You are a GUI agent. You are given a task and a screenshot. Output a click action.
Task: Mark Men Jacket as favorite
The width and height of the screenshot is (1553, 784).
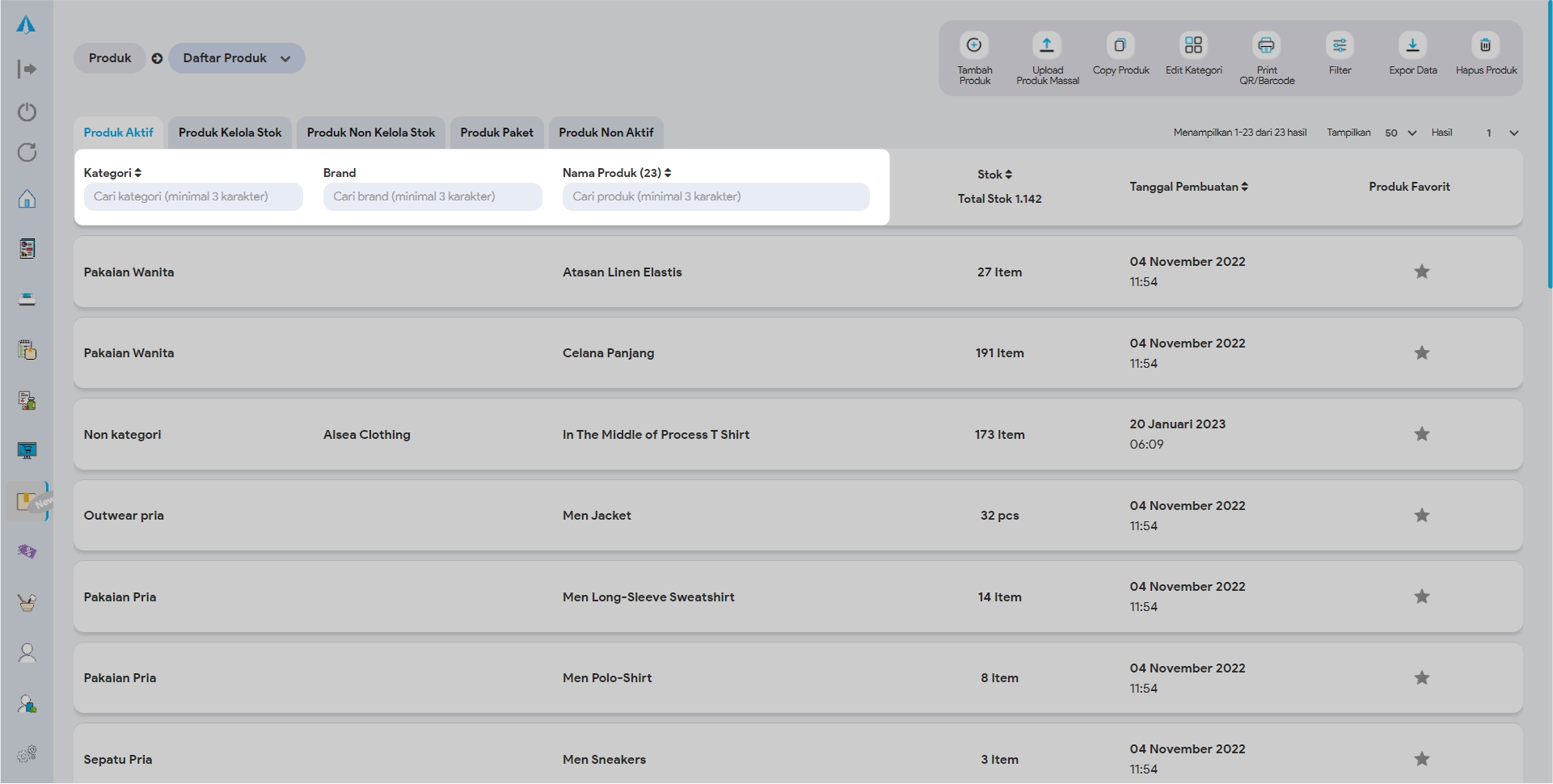click(x=1421, y=516)
